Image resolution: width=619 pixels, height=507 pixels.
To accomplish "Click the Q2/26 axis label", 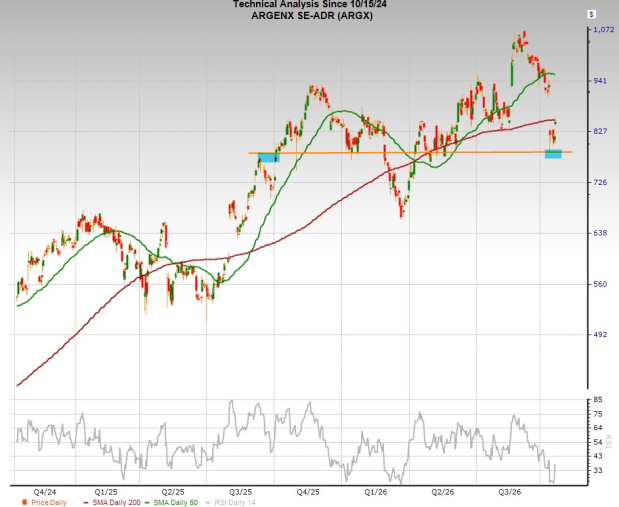I will click(443, 492).
